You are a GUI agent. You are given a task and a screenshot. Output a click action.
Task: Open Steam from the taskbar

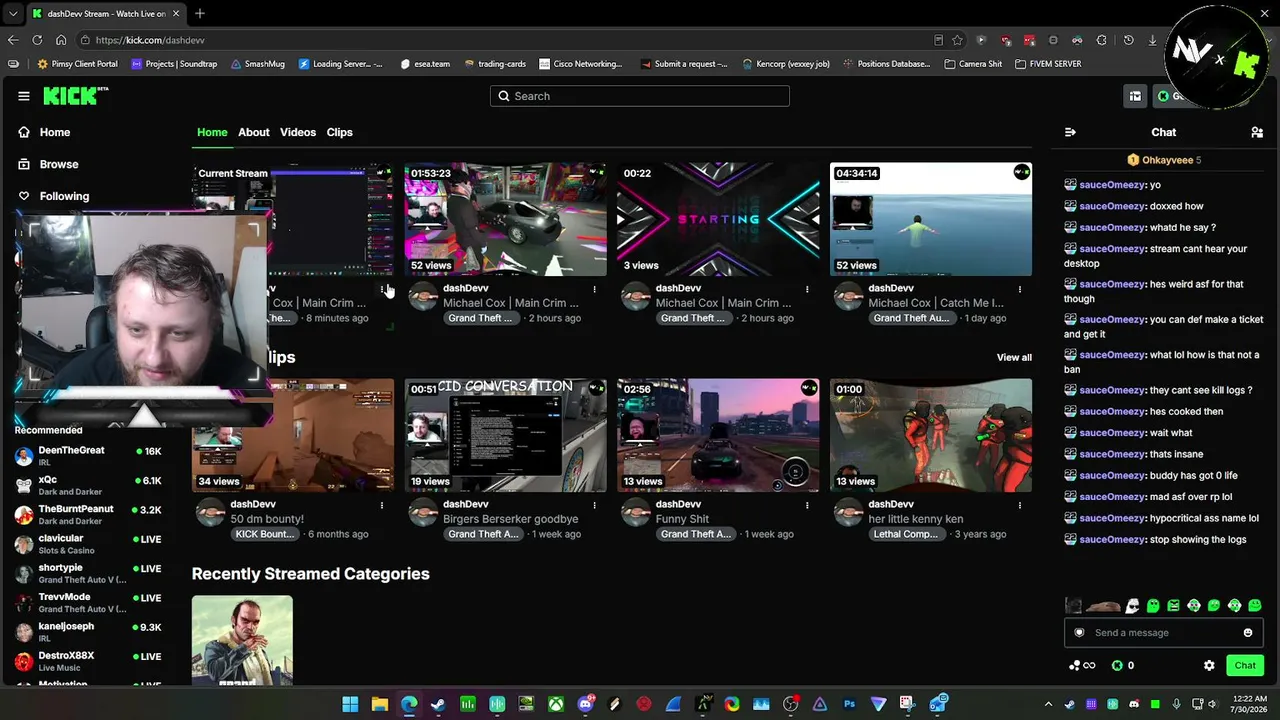(438, 704)
